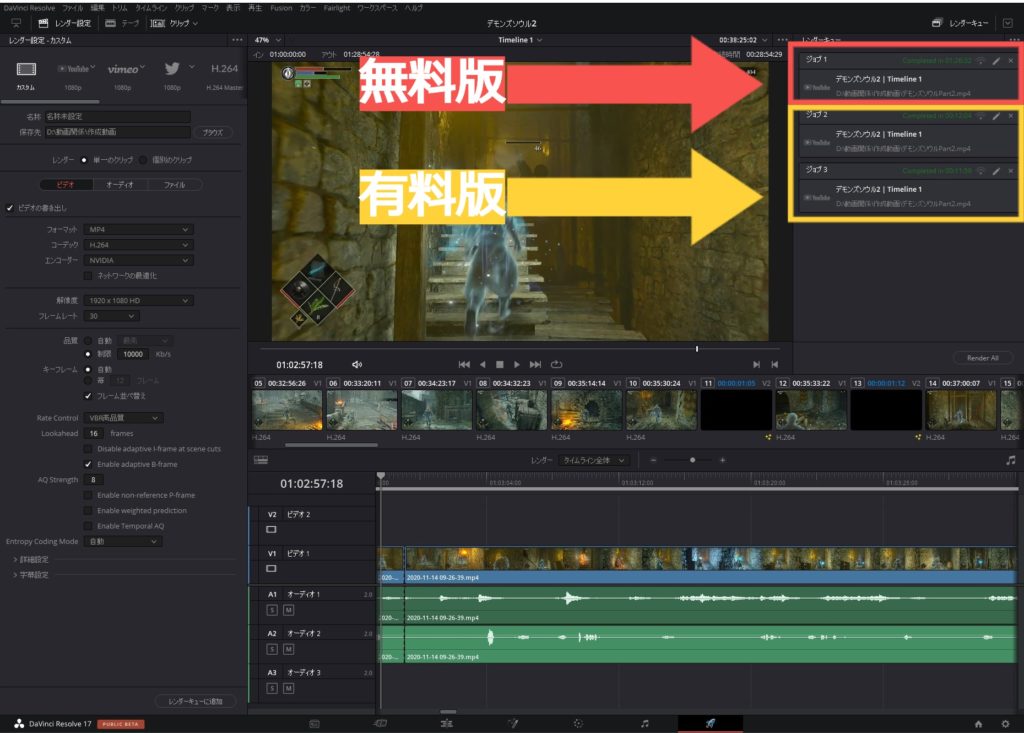Image resolution: width=1024 pixels, height=733 pixels.
Task: Select Individual Clips render radio button
Action: coord(143,160)
